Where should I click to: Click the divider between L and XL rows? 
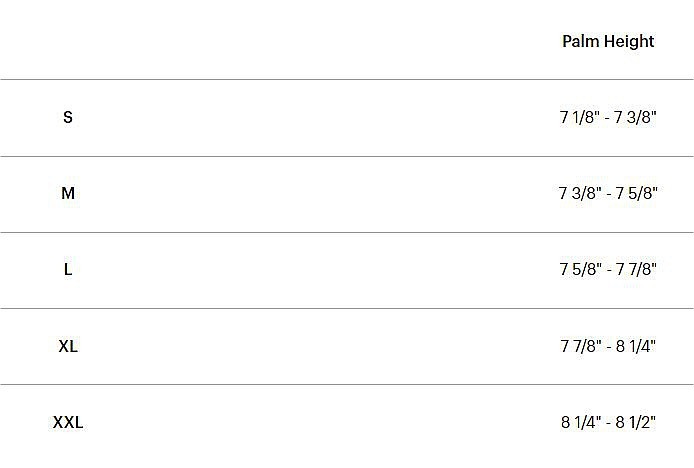347,308
